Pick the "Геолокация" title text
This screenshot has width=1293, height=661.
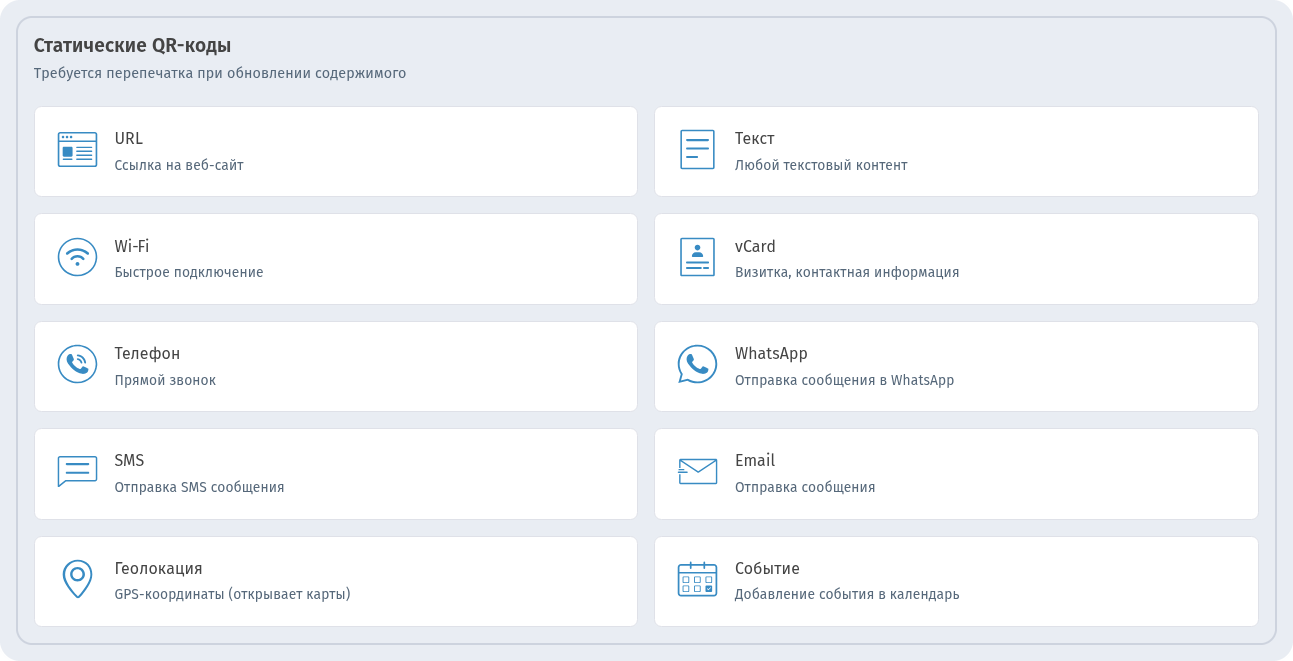[158, 569]
